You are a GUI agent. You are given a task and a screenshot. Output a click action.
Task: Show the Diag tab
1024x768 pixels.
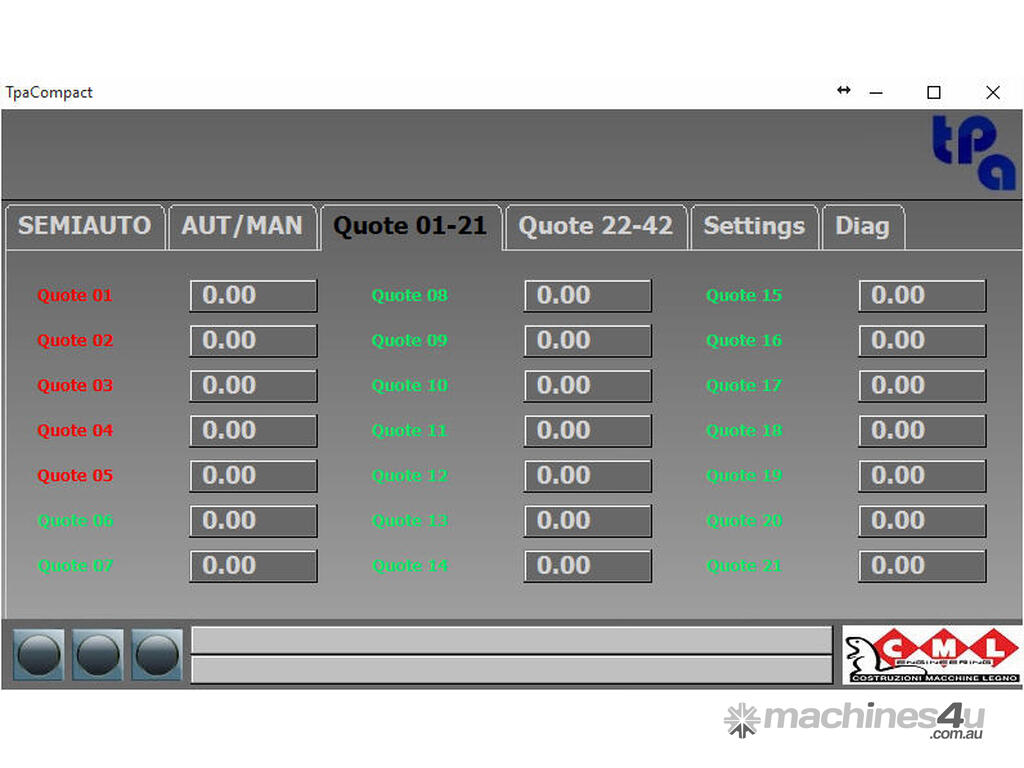tap(862, 226)
